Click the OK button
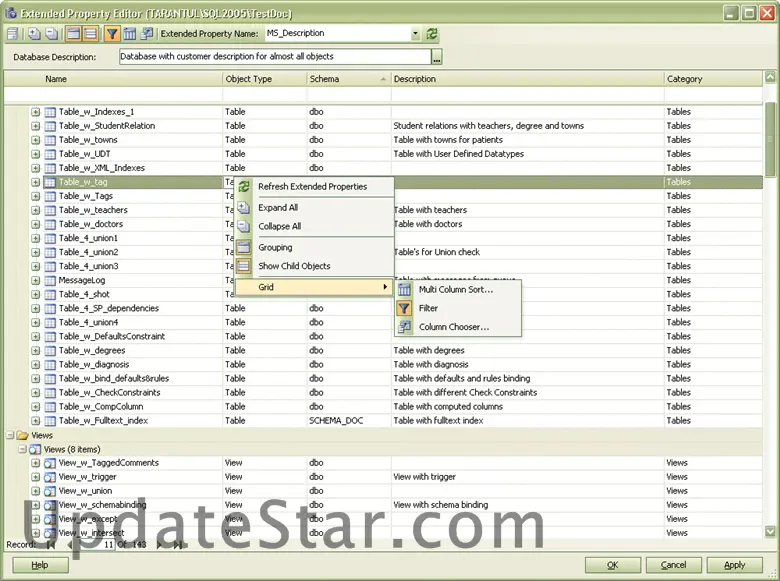 click(x=613, y=565)
